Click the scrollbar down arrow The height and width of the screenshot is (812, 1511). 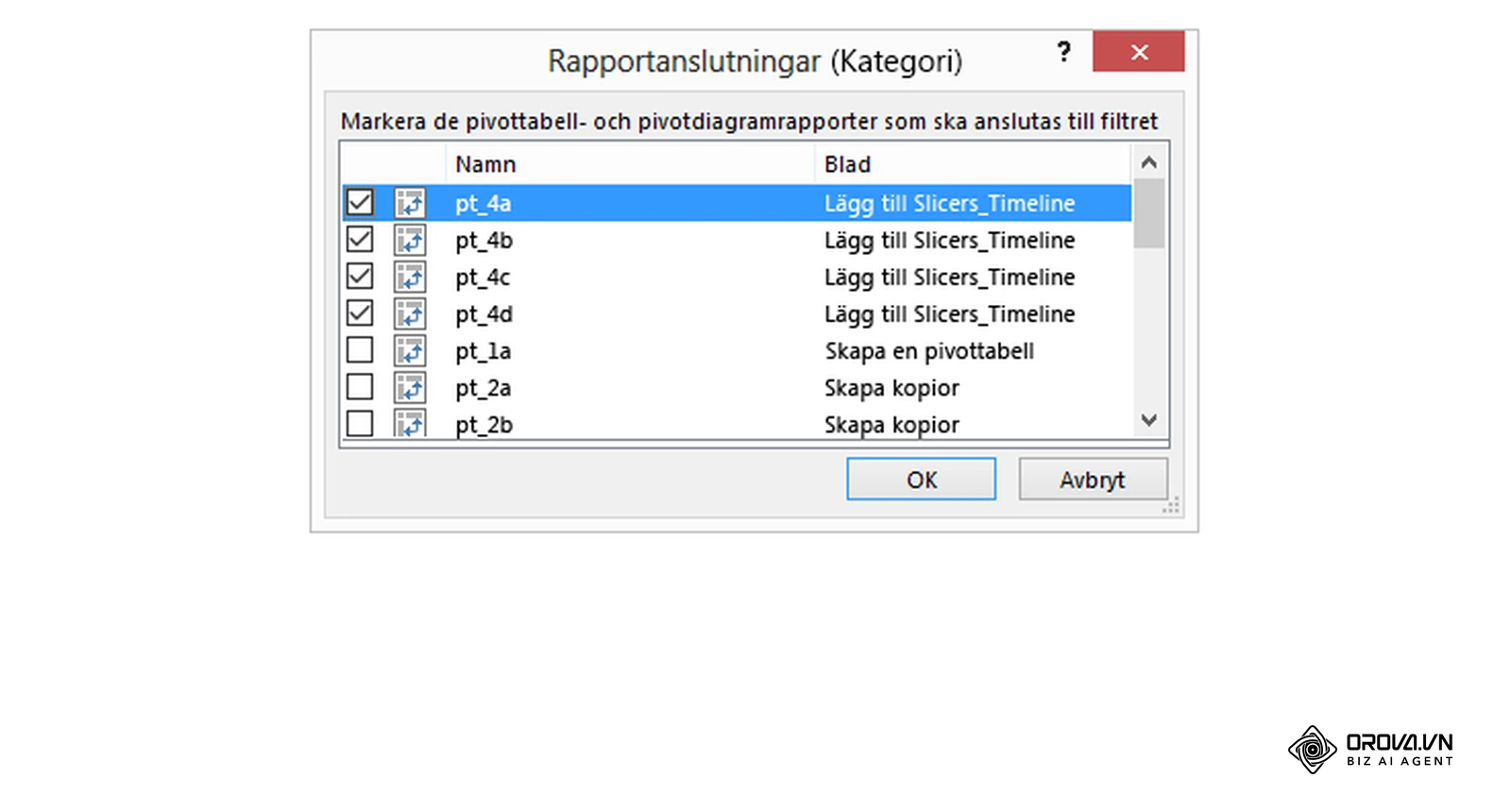point(1149,420)
